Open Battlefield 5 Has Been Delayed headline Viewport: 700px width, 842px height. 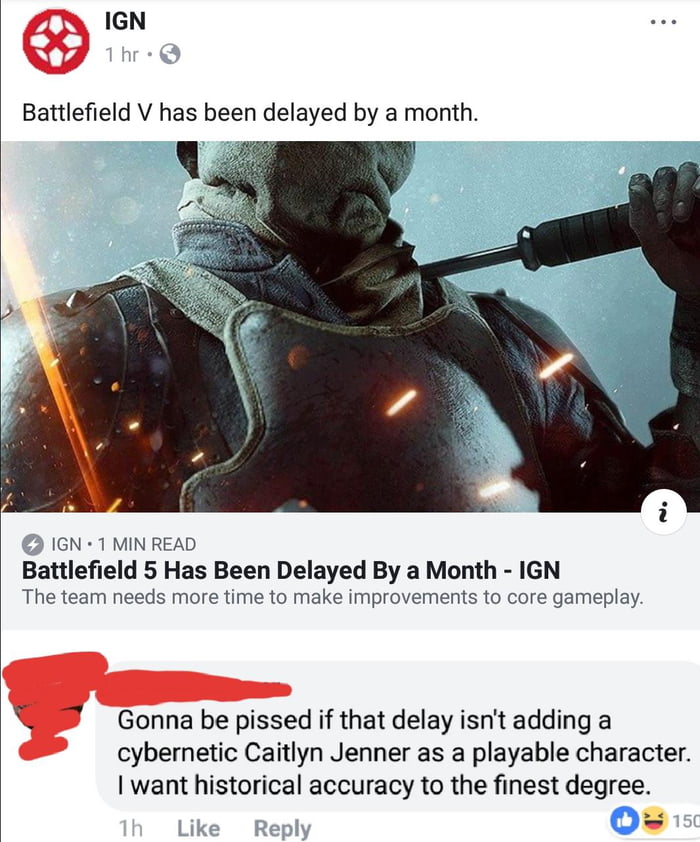tap(291, 570)
